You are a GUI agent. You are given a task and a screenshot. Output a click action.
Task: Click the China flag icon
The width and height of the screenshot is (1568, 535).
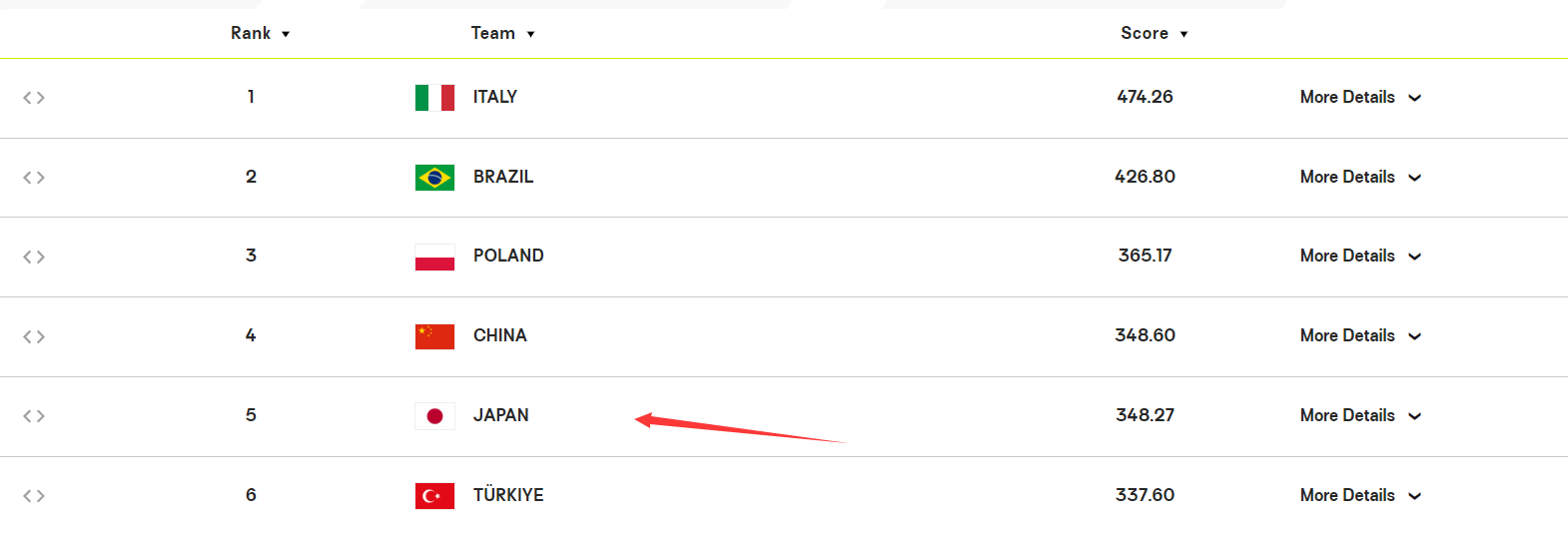(x=434, y=336)
